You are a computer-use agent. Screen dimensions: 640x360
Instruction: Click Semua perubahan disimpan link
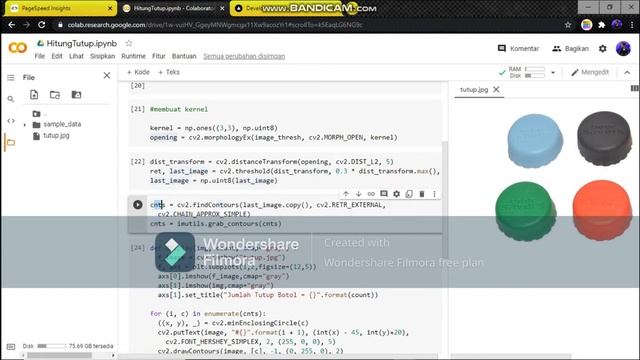coord(244,56)
